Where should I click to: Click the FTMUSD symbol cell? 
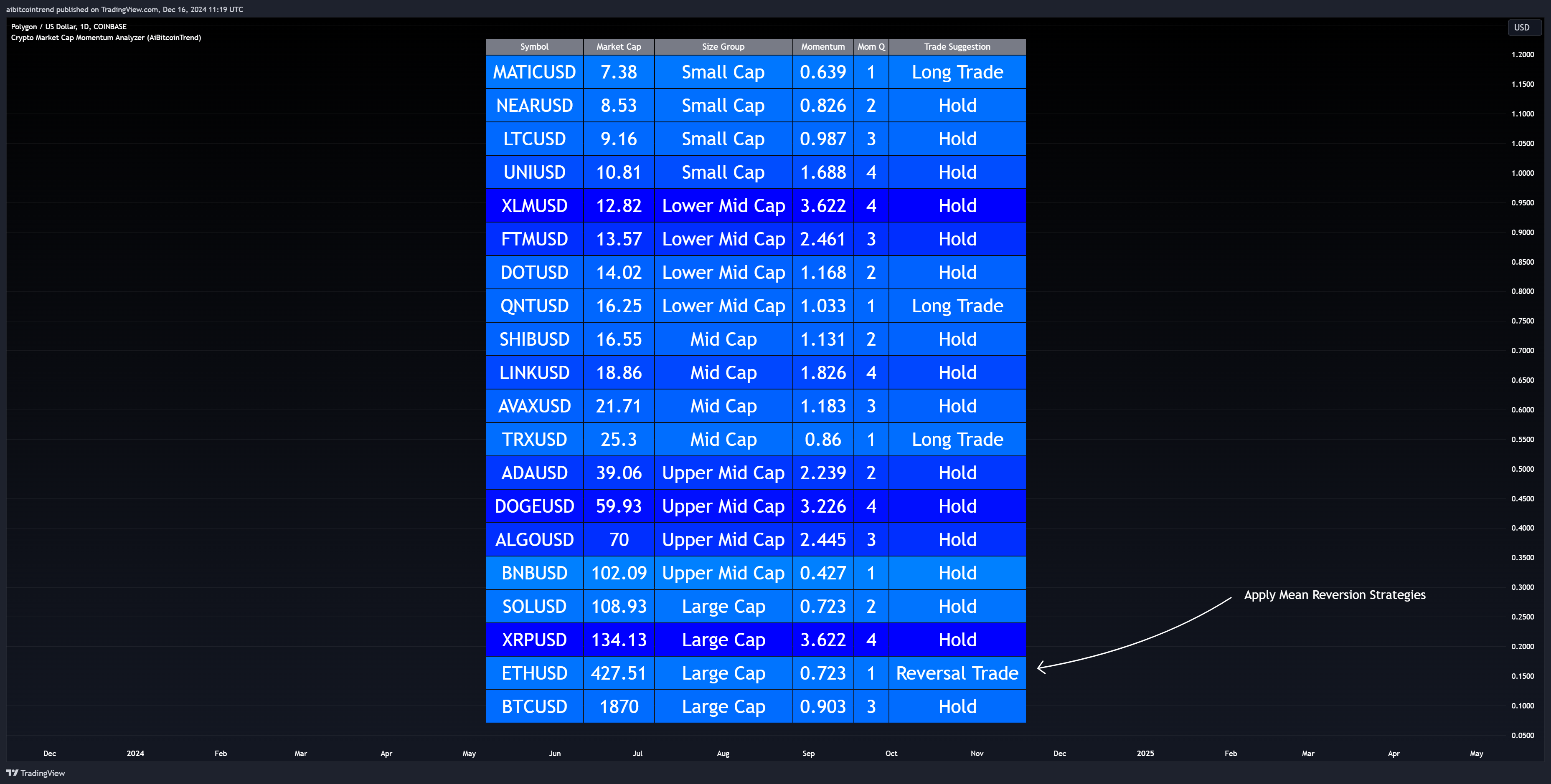(535, 239)
